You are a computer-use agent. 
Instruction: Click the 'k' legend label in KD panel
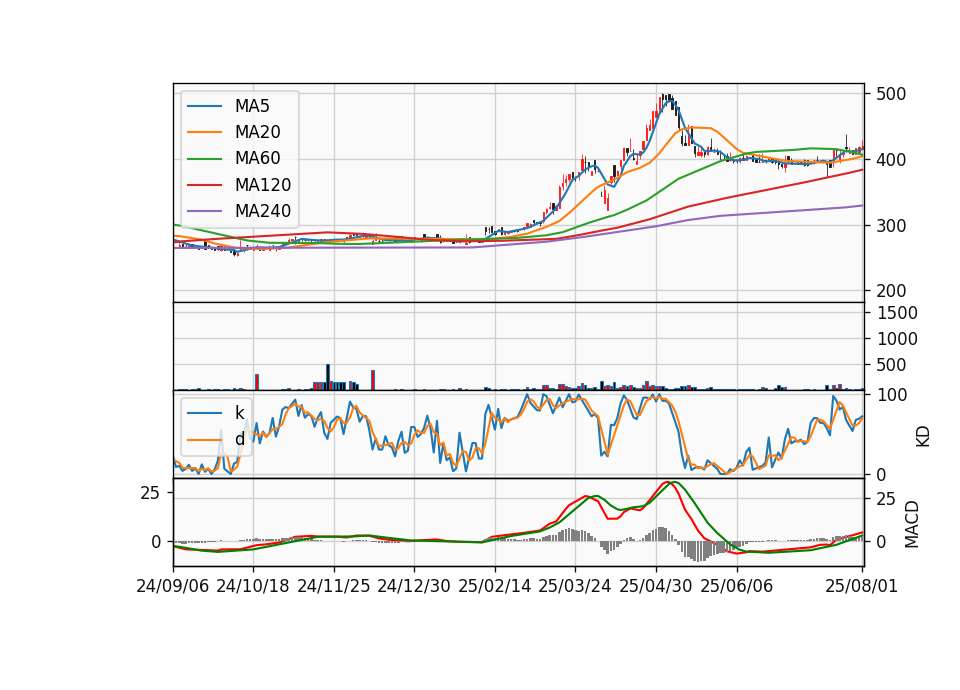pyautogui.click(x=239, y=413)
